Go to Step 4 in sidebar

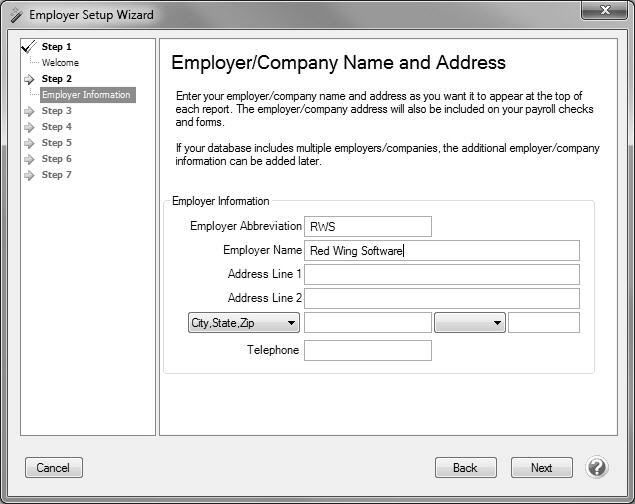(x=56, y=127)
